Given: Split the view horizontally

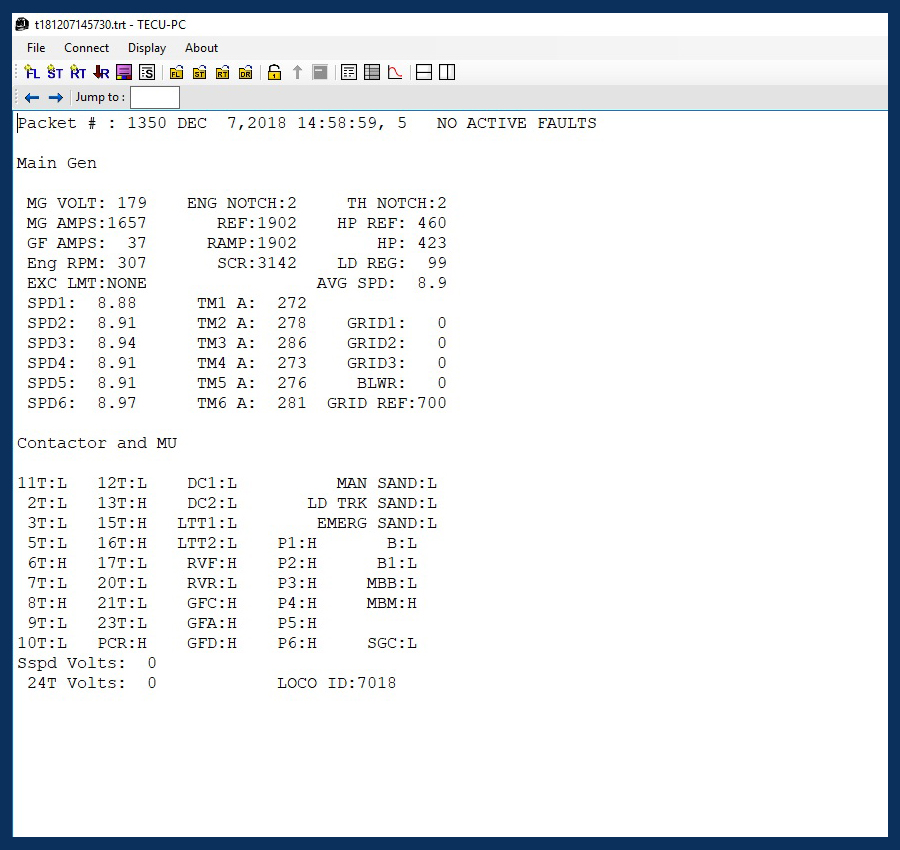Looking at the screenshot, I should pyautogui.click(x=424, y=72).
